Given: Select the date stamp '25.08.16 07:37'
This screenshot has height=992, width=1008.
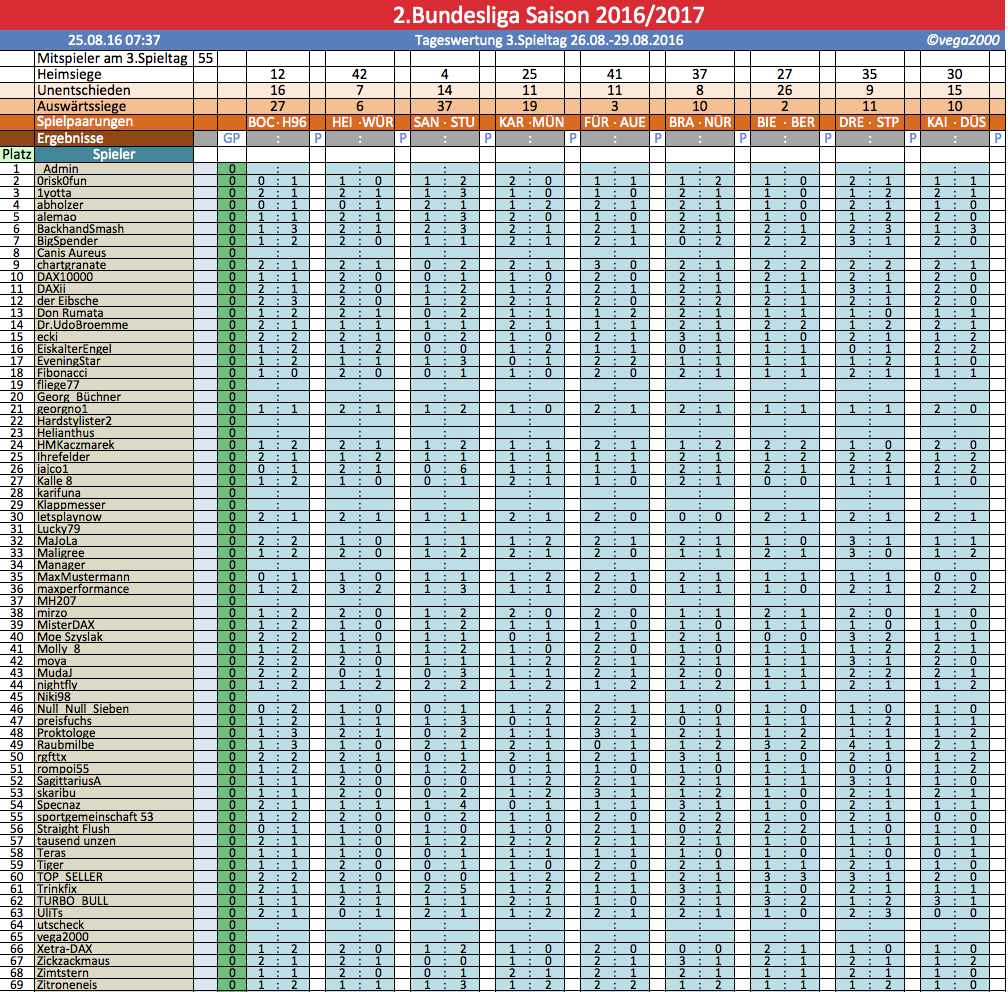Looking at the screenshot, I should [x=114, y=40].
